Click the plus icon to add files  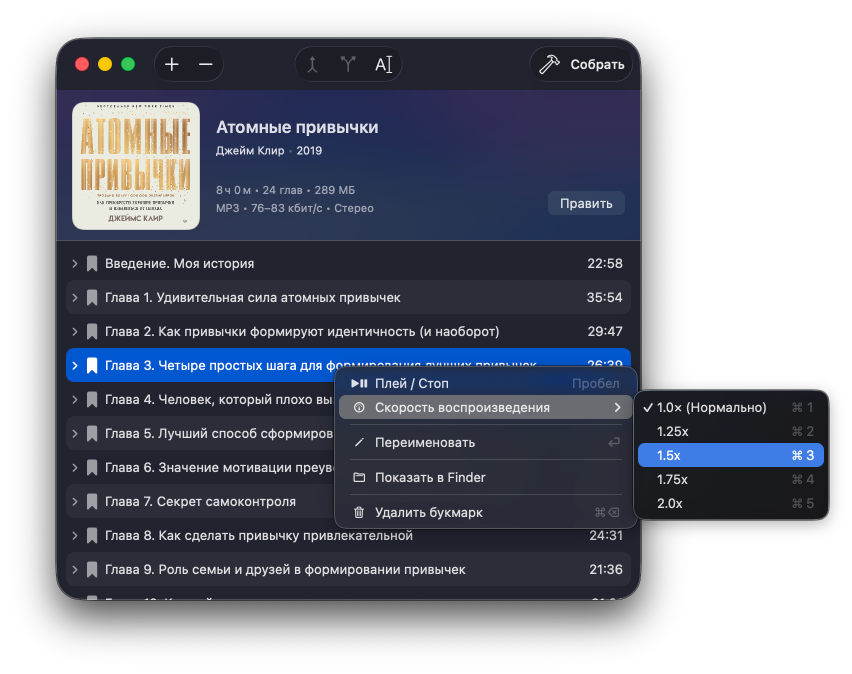tap(172, 64)
